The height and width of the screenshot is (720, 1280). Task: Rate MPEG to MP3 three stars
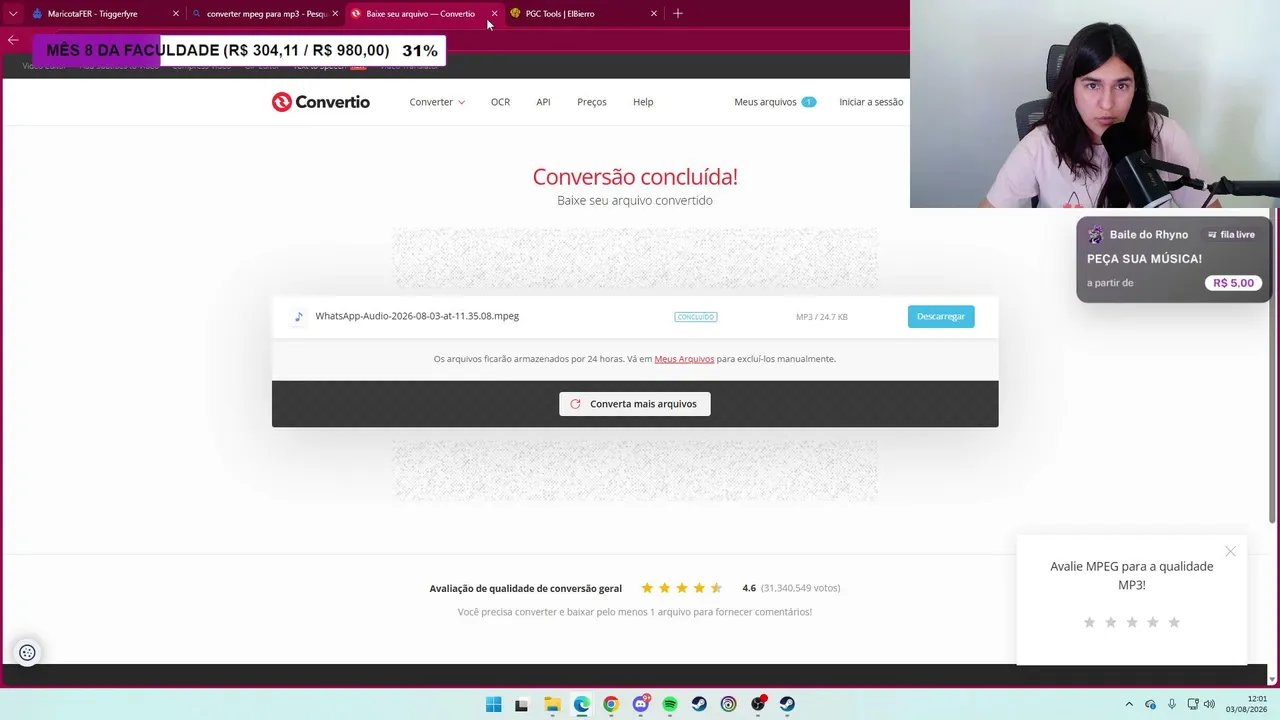[1132, 622]
